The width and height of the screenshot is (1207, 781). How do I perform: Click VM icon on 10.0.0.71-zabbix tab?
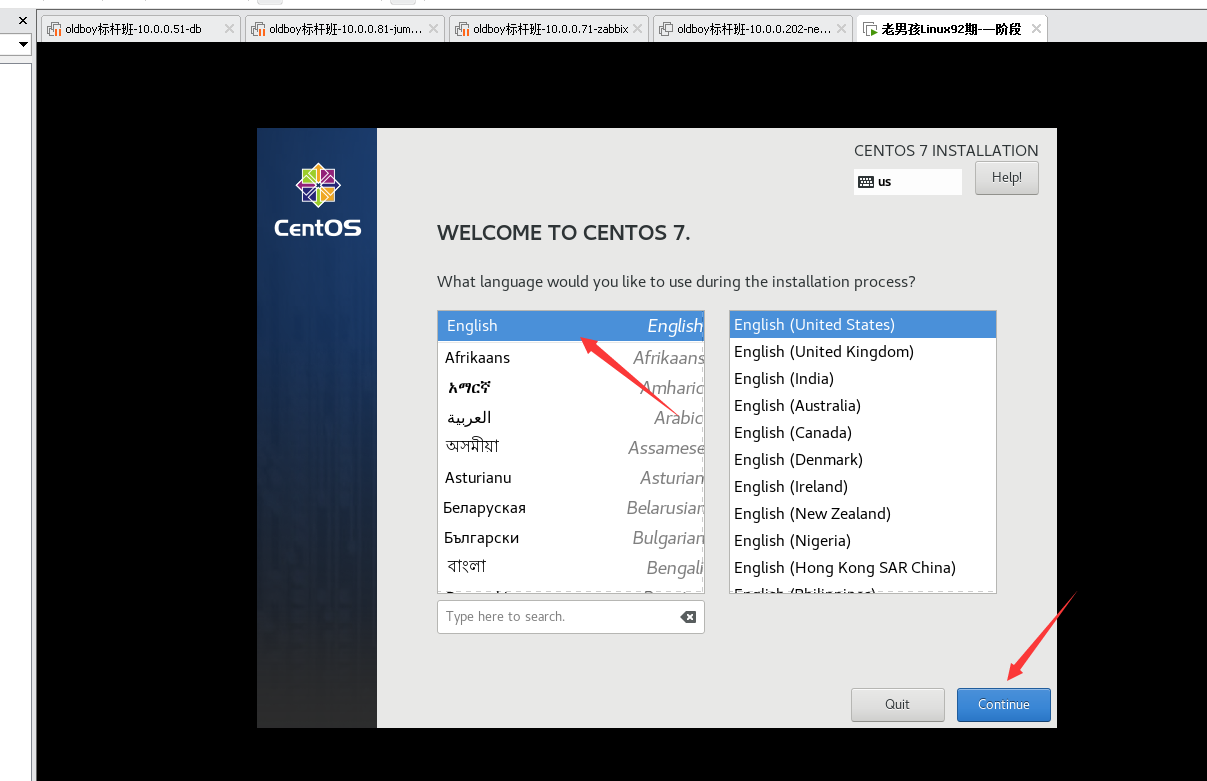pyautogui.click(x=462, y=29)
